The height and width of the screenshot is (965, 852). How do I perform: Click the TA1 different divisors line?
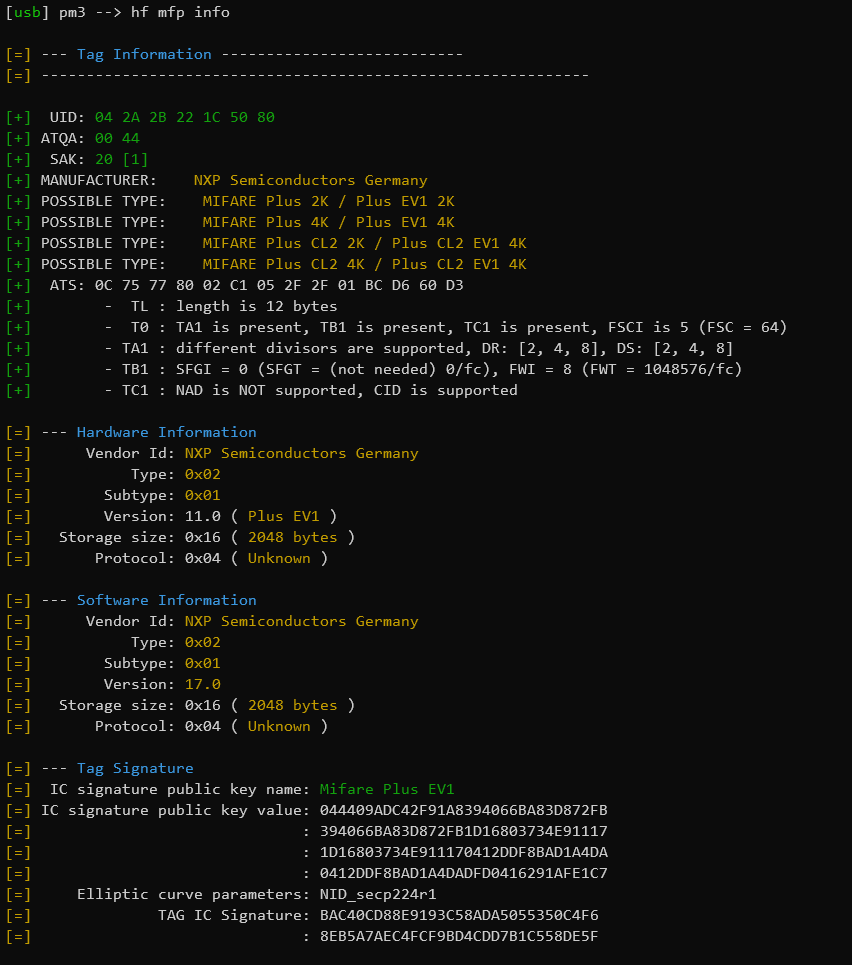pyautogui.click(x=419, y=348)
